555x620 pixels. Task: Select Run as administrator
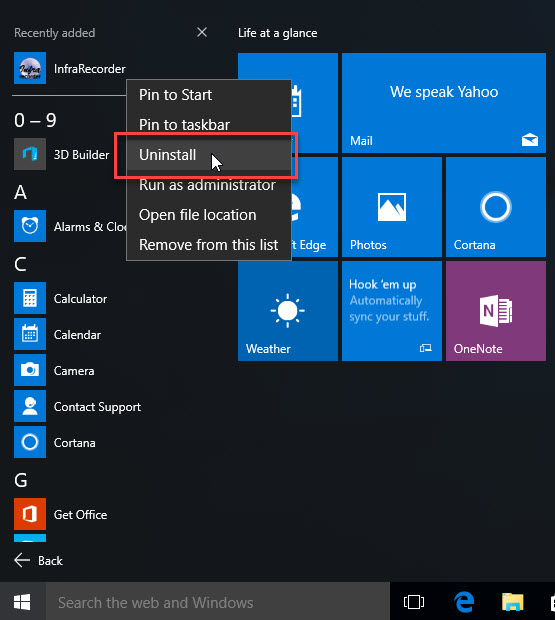pos(209,185)
